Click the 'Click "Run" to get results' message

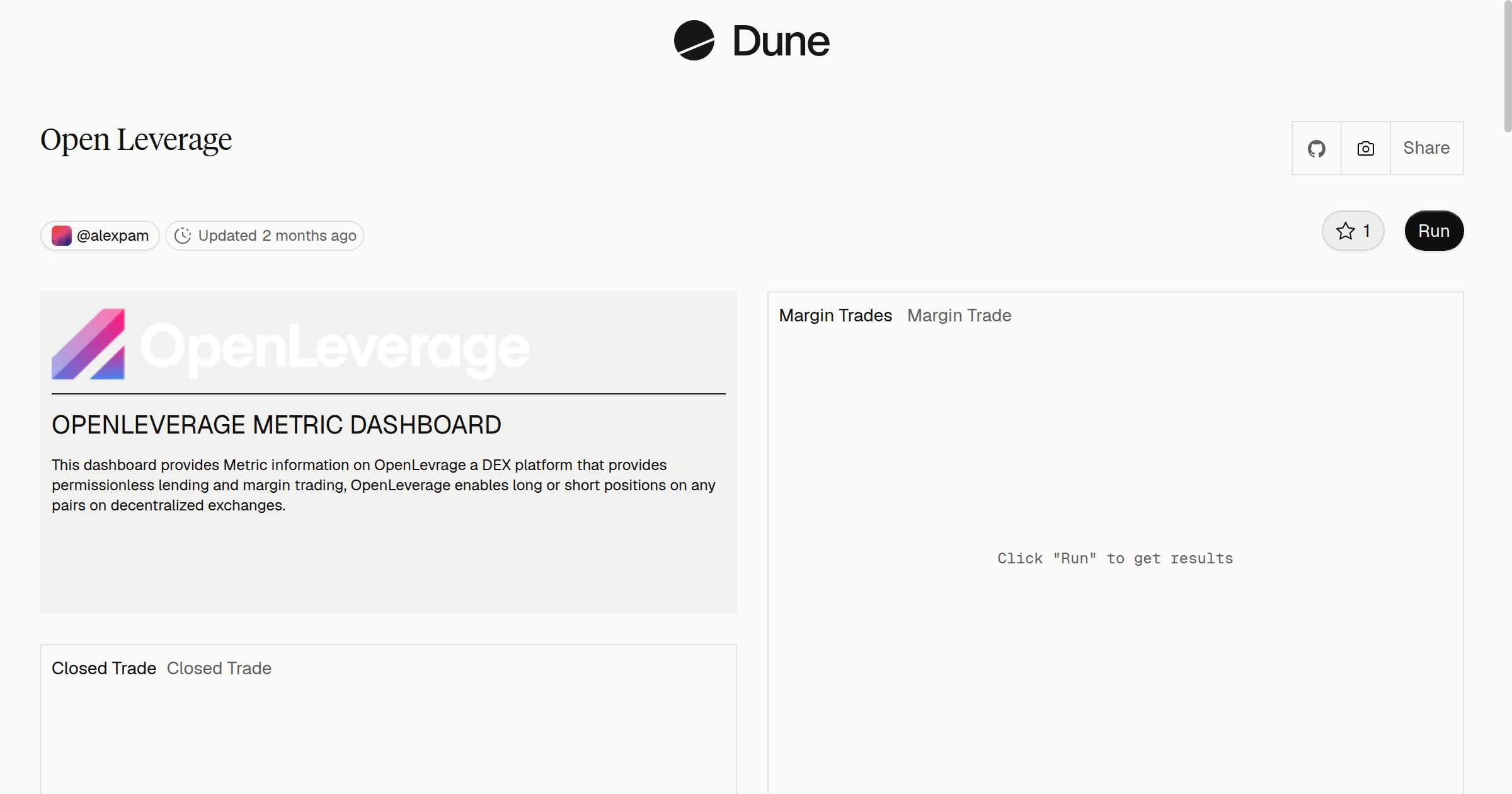point(1115,558)
